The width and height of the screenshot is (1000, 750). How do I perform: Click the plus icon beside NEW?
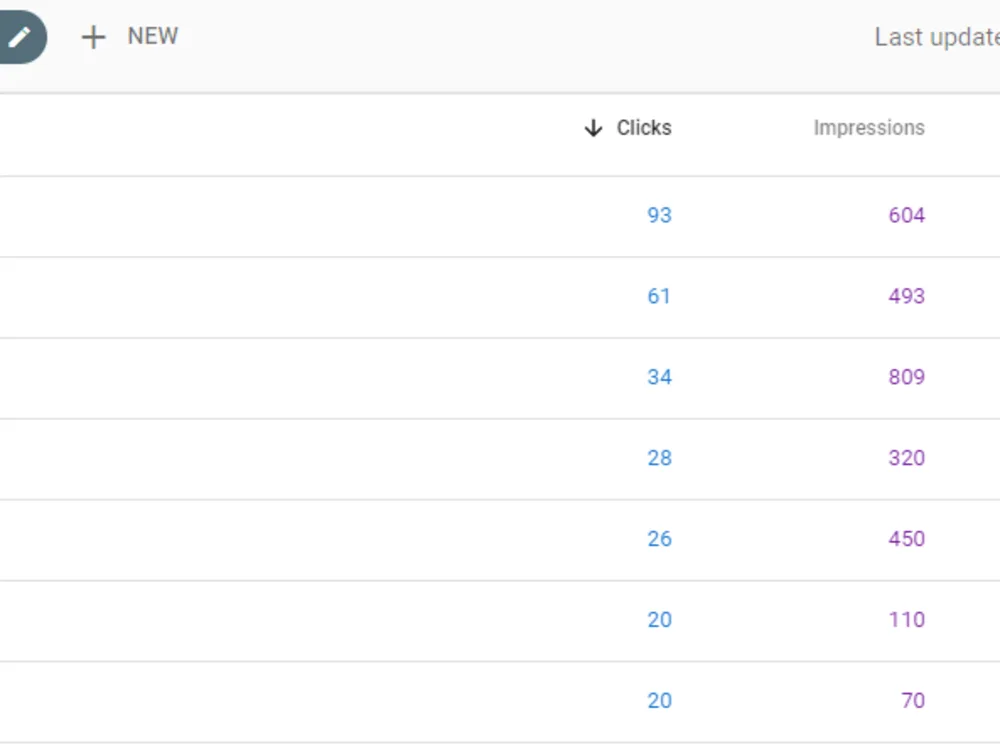(93, 37)
